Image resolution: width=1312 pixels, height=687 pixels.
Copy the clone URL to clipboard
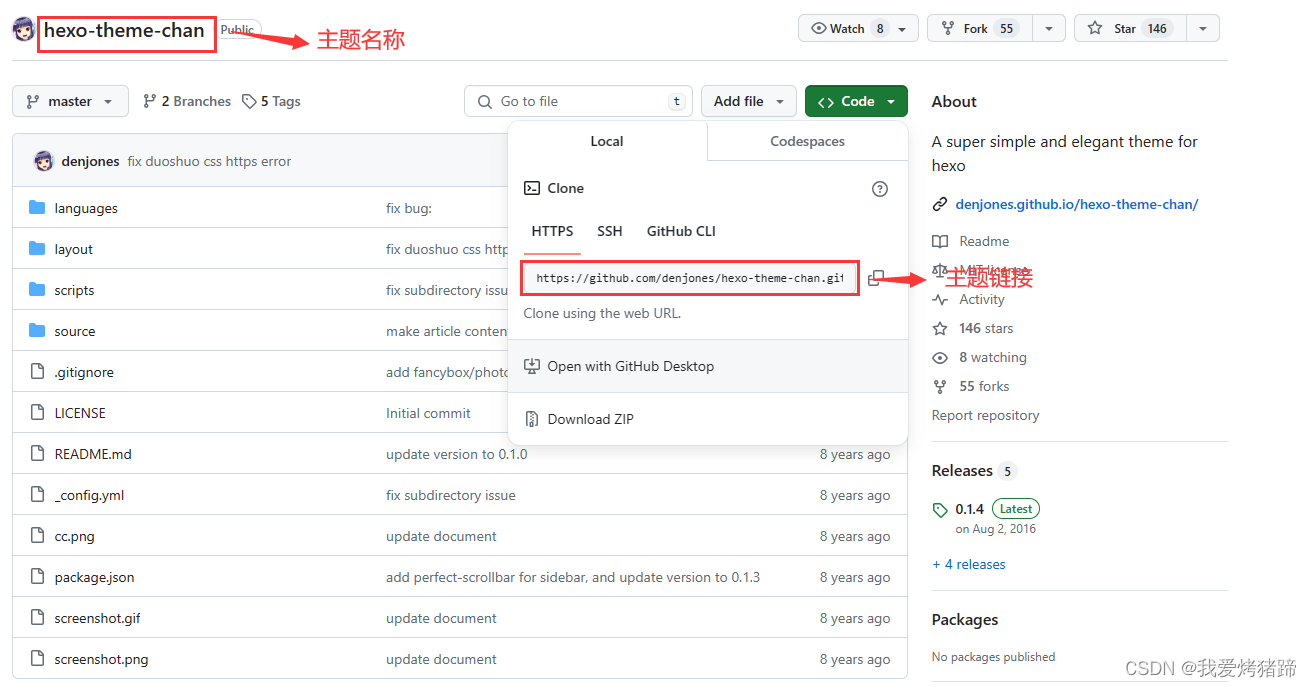[x=876, y=278]
